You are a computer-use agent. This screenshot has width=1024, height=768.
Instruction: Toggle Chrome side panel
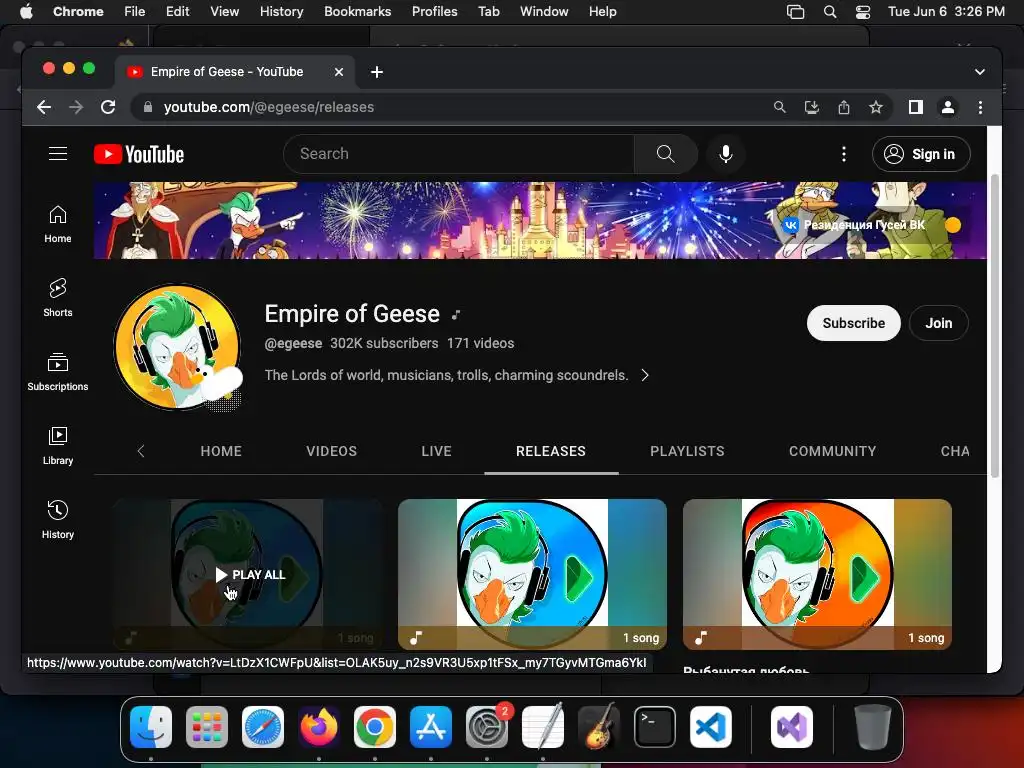(916, 107)
